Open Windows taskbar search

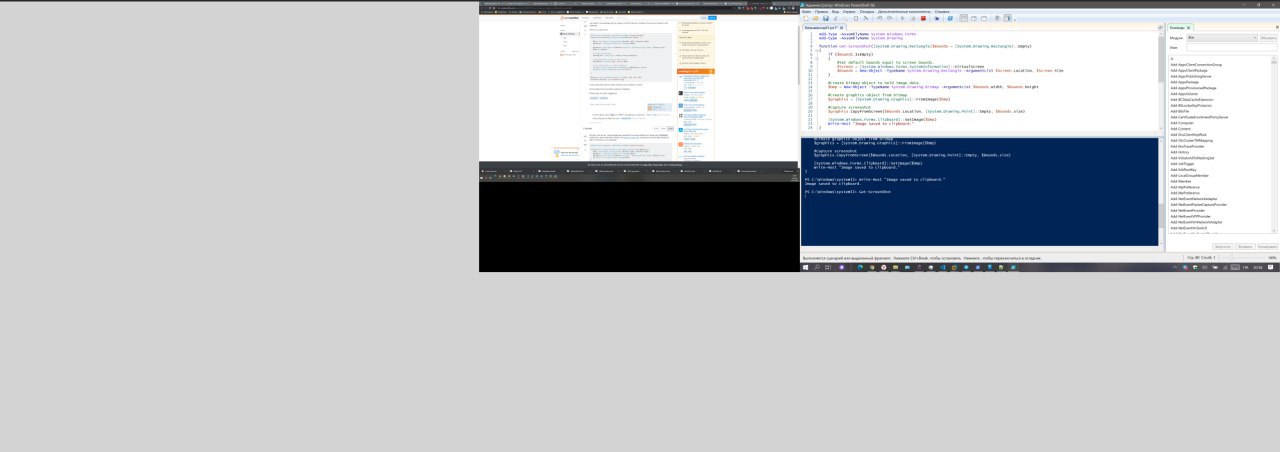(817, 267)
